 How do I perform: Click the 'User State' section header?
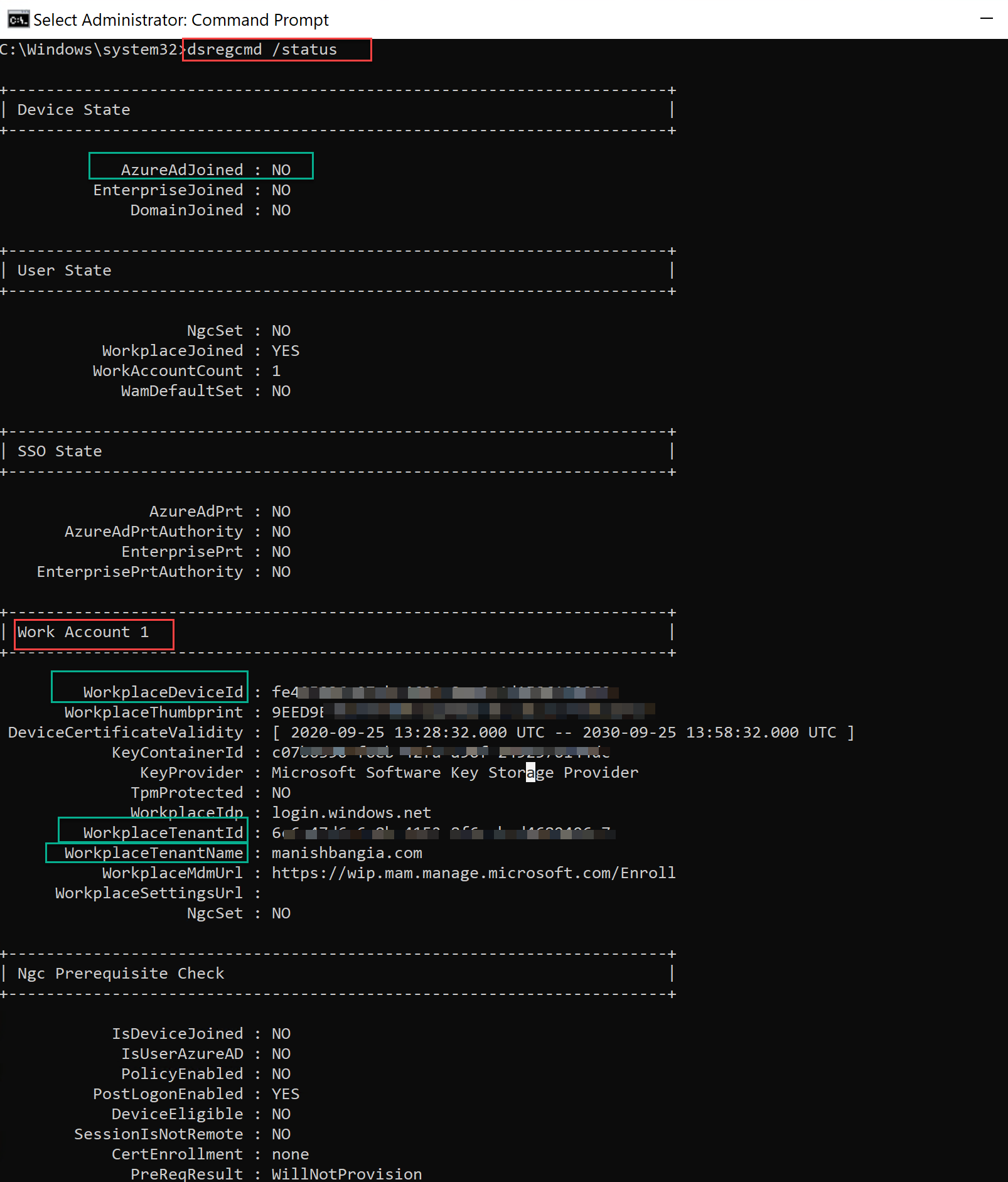coord(64,271)
